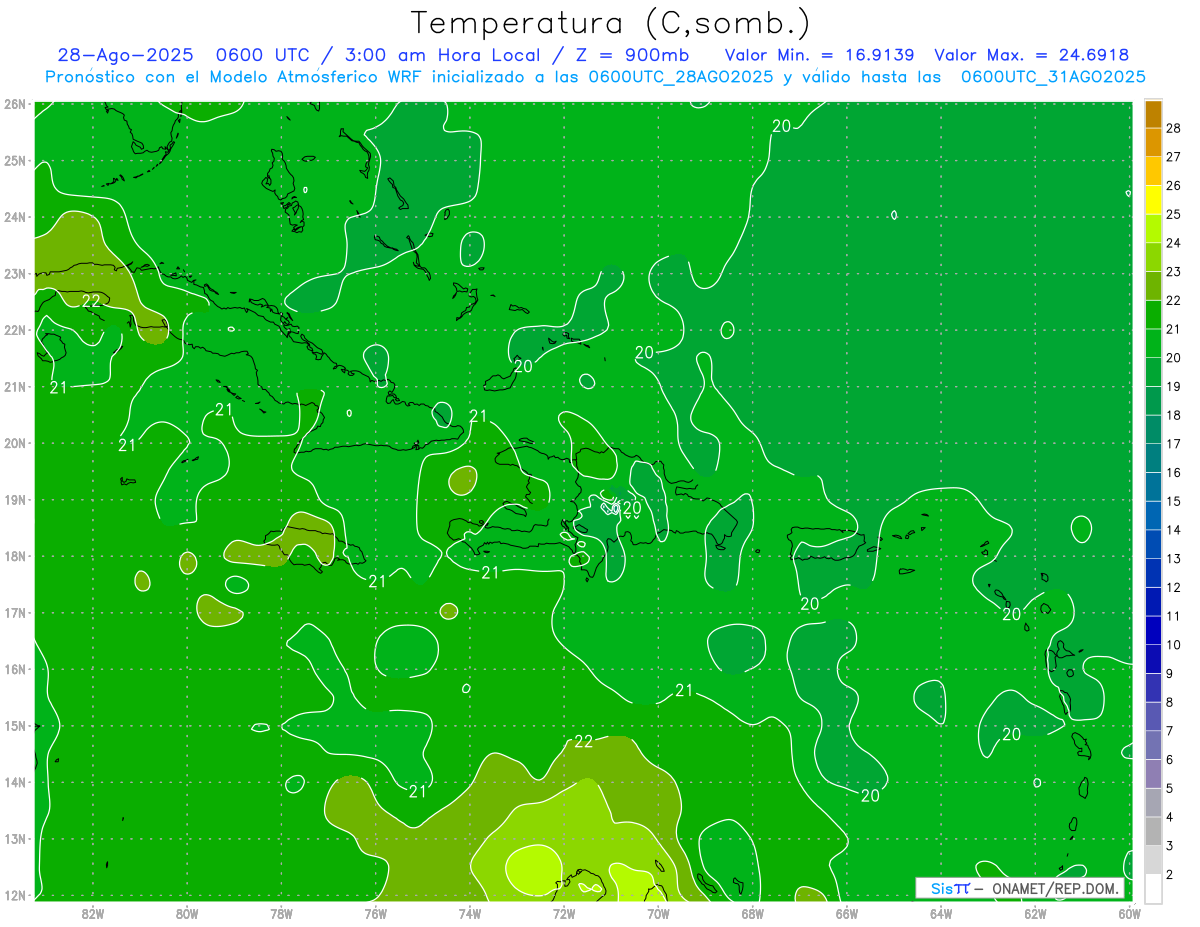Image resolution: width=1200 pixels, height=927 pixels.
Task: Click the "0600UTC_28AGO2025" initialization timestamp
Action: pos(680,77)
